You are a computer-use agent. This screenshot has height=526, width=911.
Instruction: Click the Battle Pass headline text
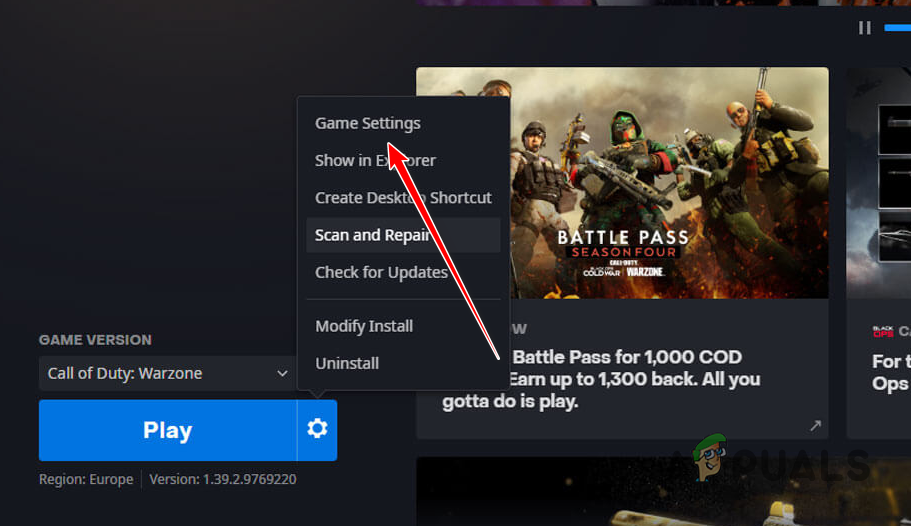click(x=601, y=379)
